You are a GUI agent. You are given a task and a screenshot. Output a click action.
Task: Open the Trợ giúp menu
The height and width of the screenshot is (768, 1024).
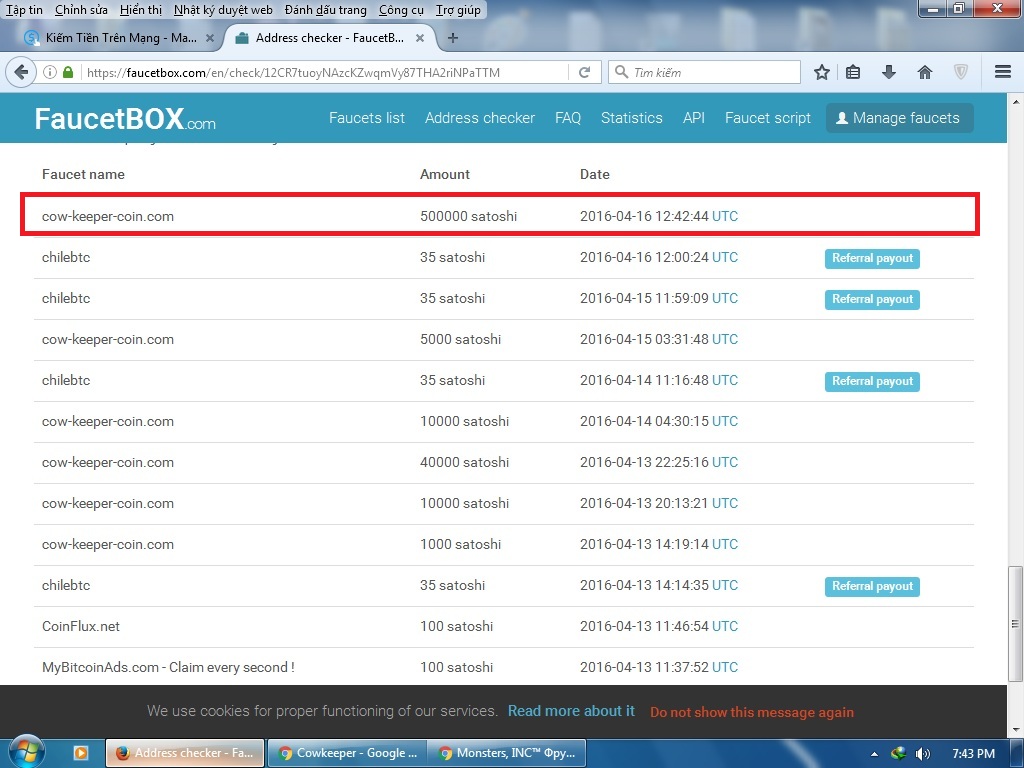tap(458, 10)
